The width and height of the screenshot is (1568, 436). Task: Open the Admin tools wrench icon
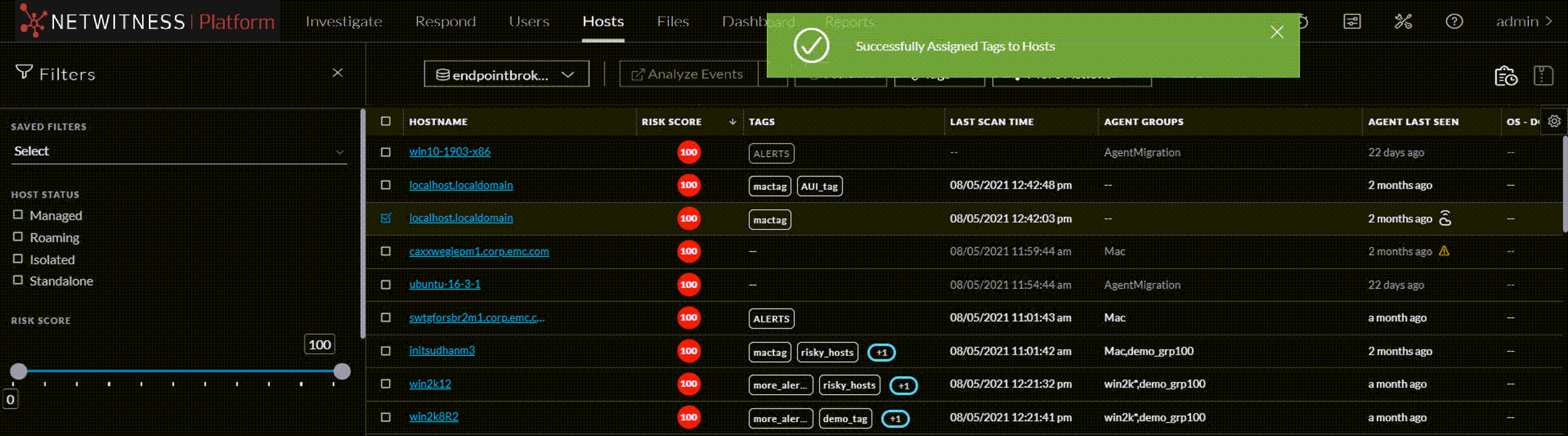(1402, 22)
